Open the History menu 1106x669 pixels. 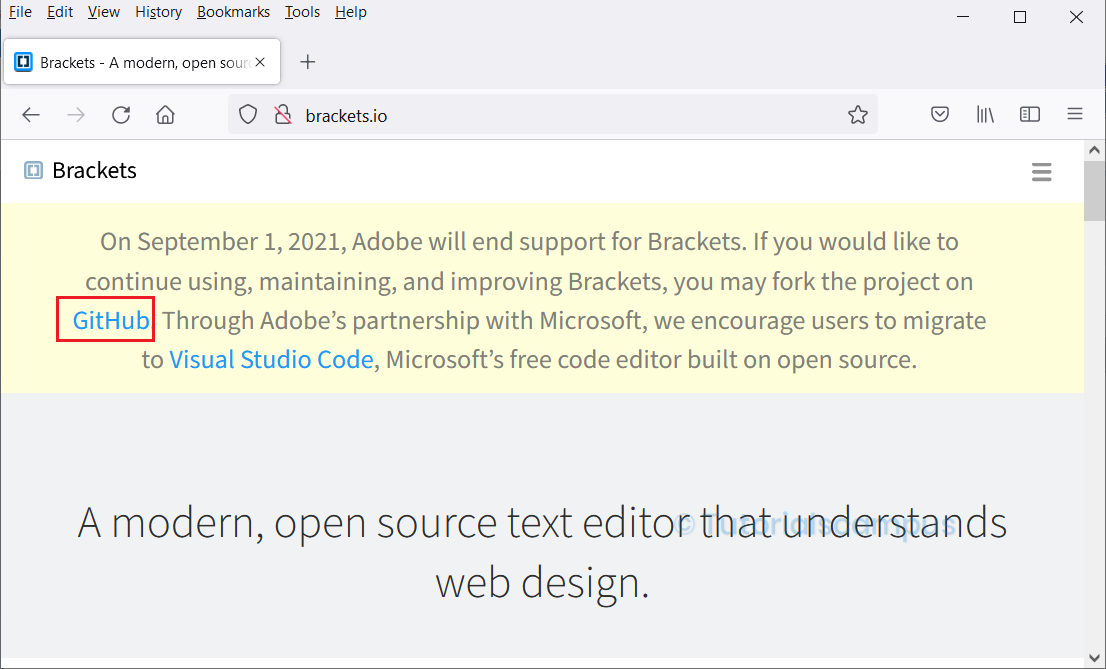click(x=158, y=12)
